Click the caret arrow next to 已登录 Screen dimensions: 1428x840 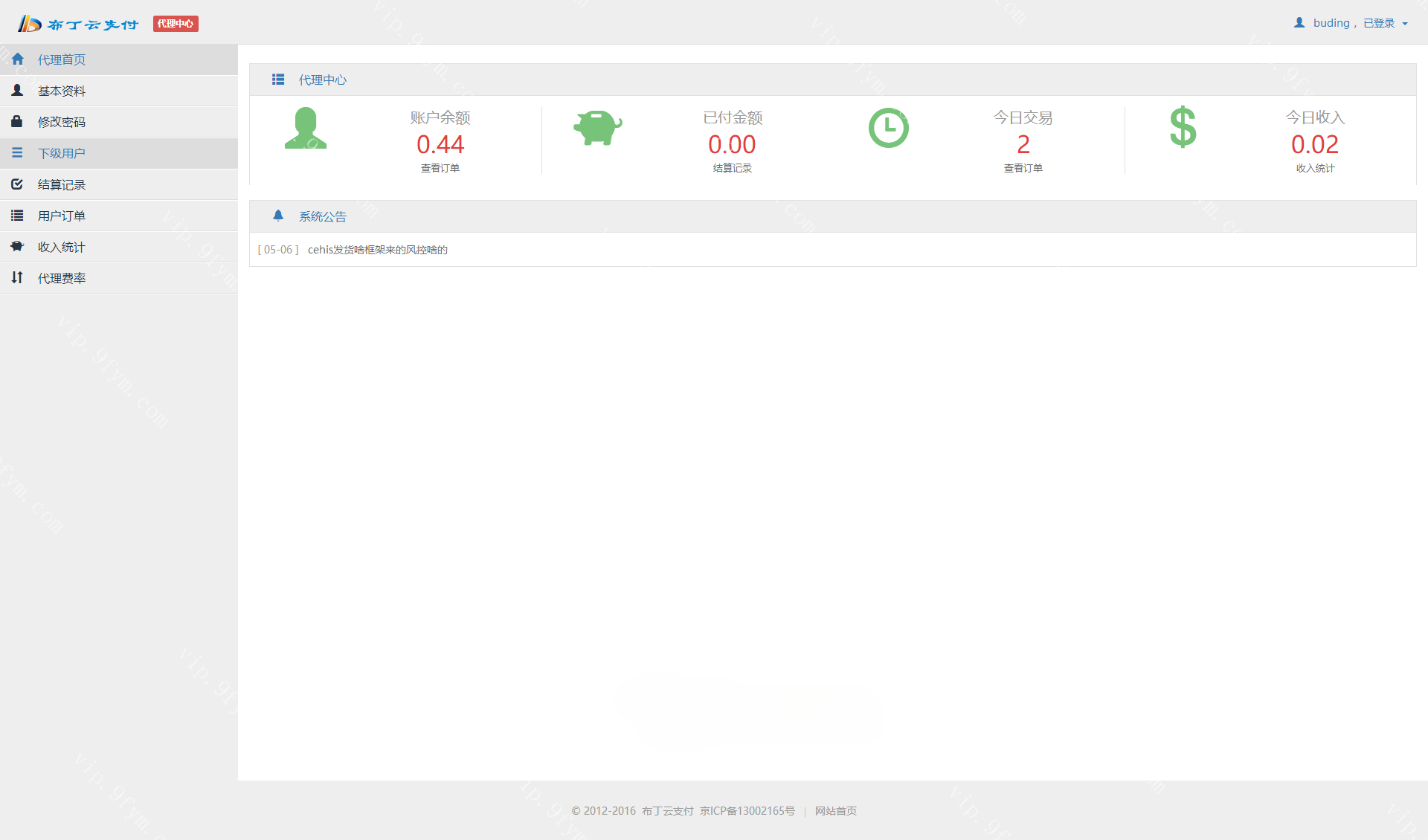1405,24
